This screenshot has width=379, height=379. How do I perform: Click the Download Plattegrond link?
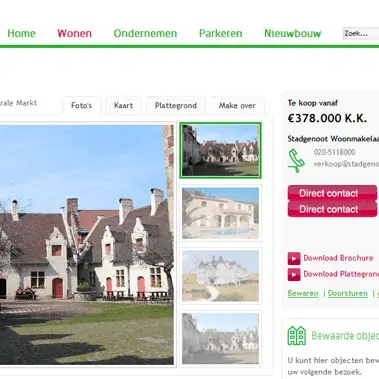[341, 274]
